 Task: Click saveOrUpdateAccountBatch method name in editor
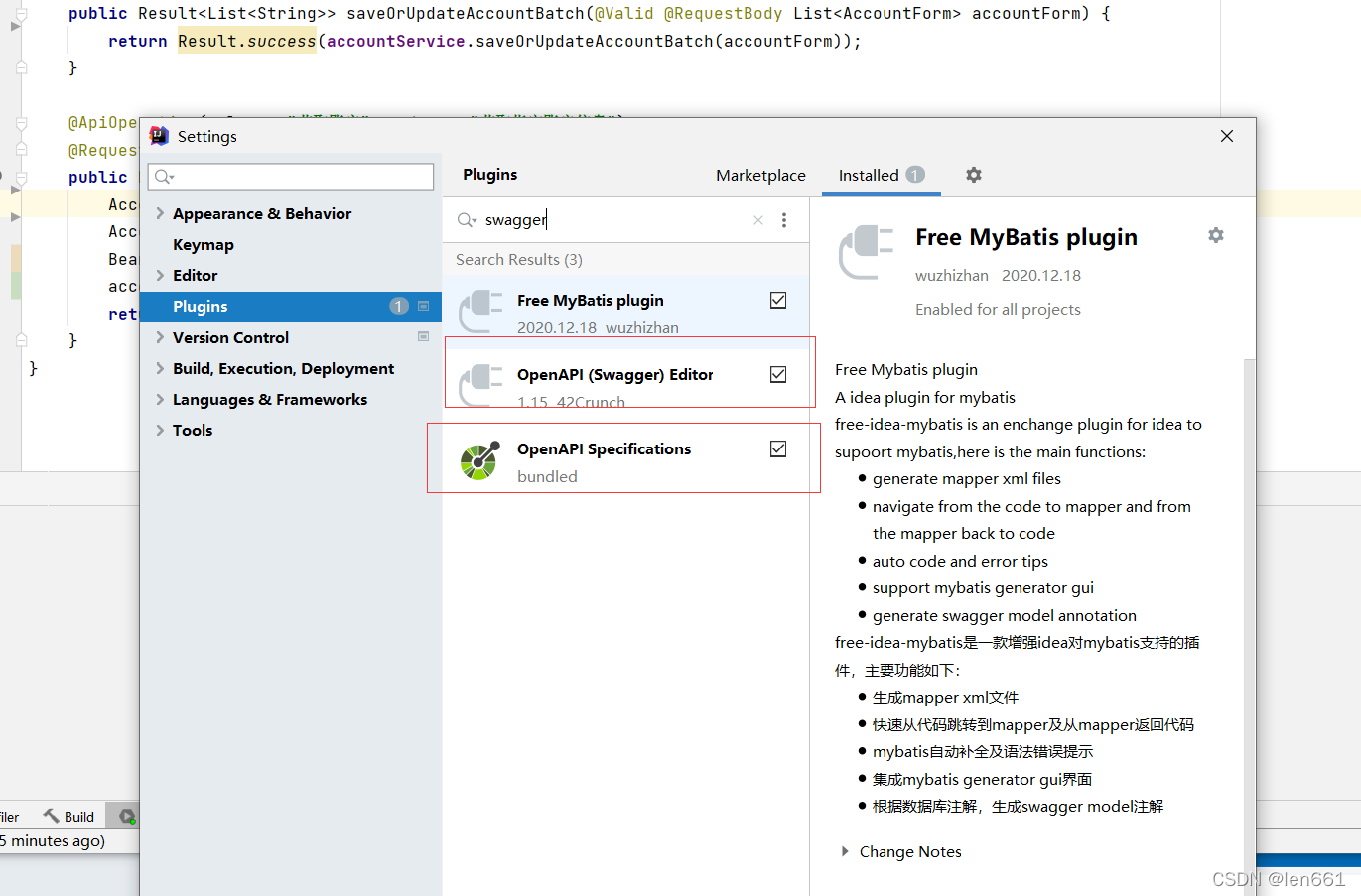click(x=466, y=13)
